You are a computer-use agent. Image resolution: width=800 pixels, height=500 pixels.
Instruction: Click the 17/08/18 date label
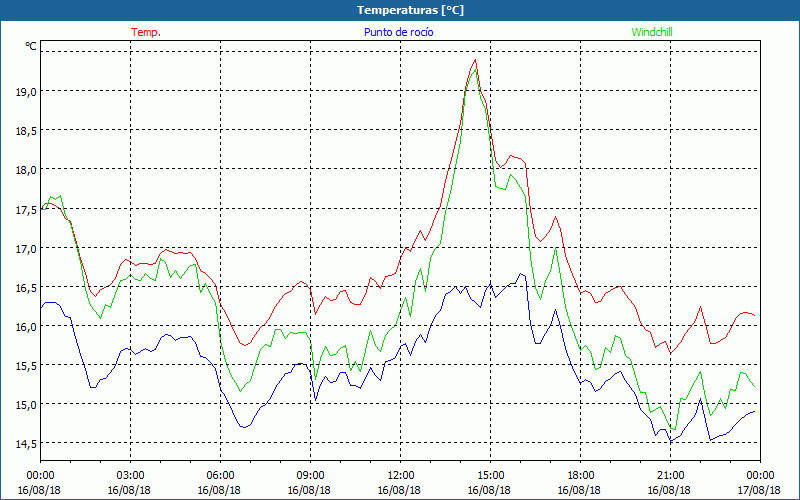(759, 490)
